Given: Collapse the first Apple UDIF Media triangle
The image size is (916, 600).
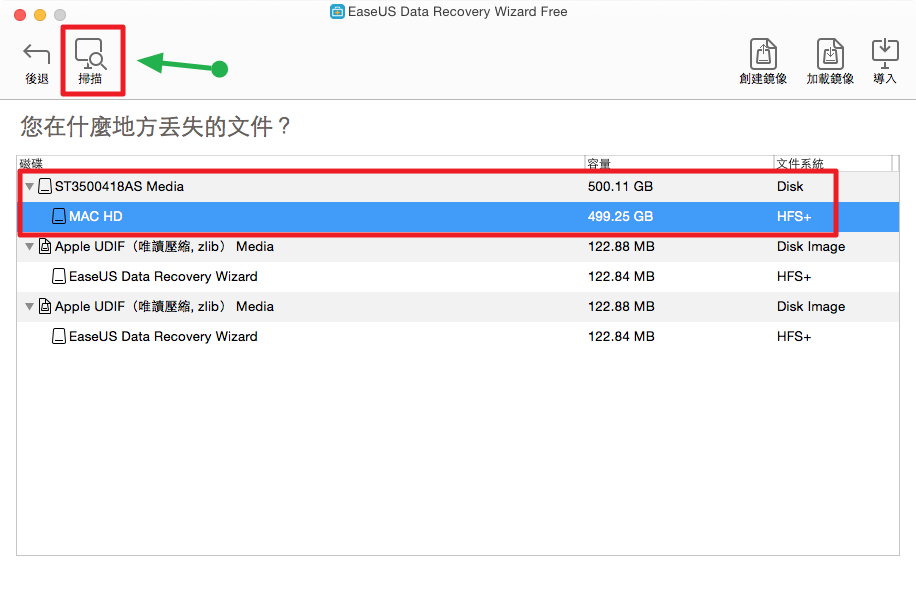Looking at the screenshot, I should [x=29, y=247].
